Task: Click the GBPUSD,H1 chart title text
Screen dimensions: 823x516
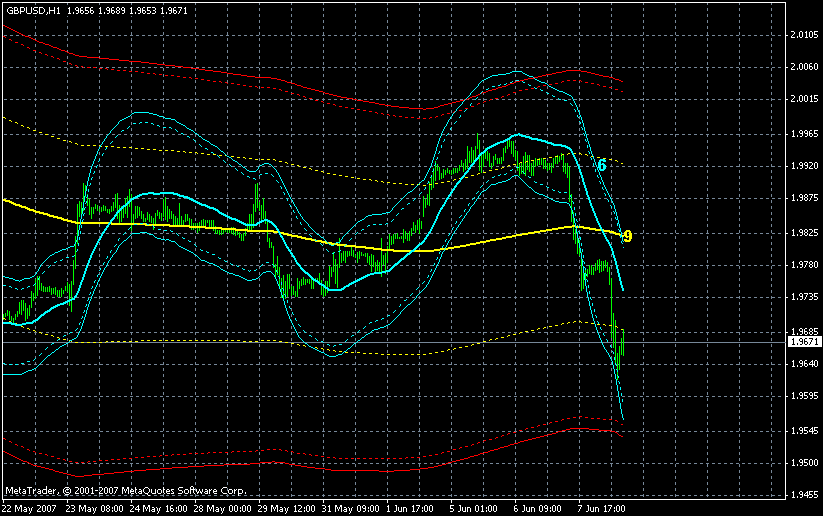Action: (33, 10)
